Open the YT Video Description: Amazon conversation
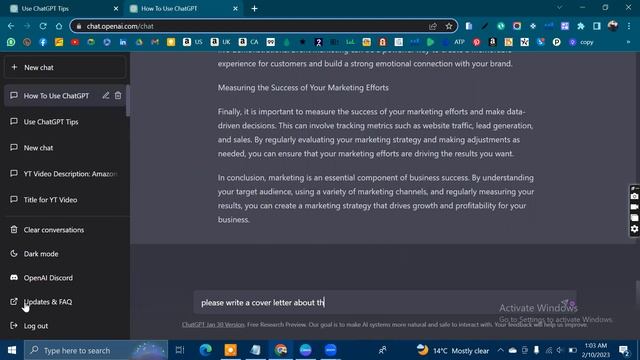Screen dimensions: 640x360 coord(65,173)
